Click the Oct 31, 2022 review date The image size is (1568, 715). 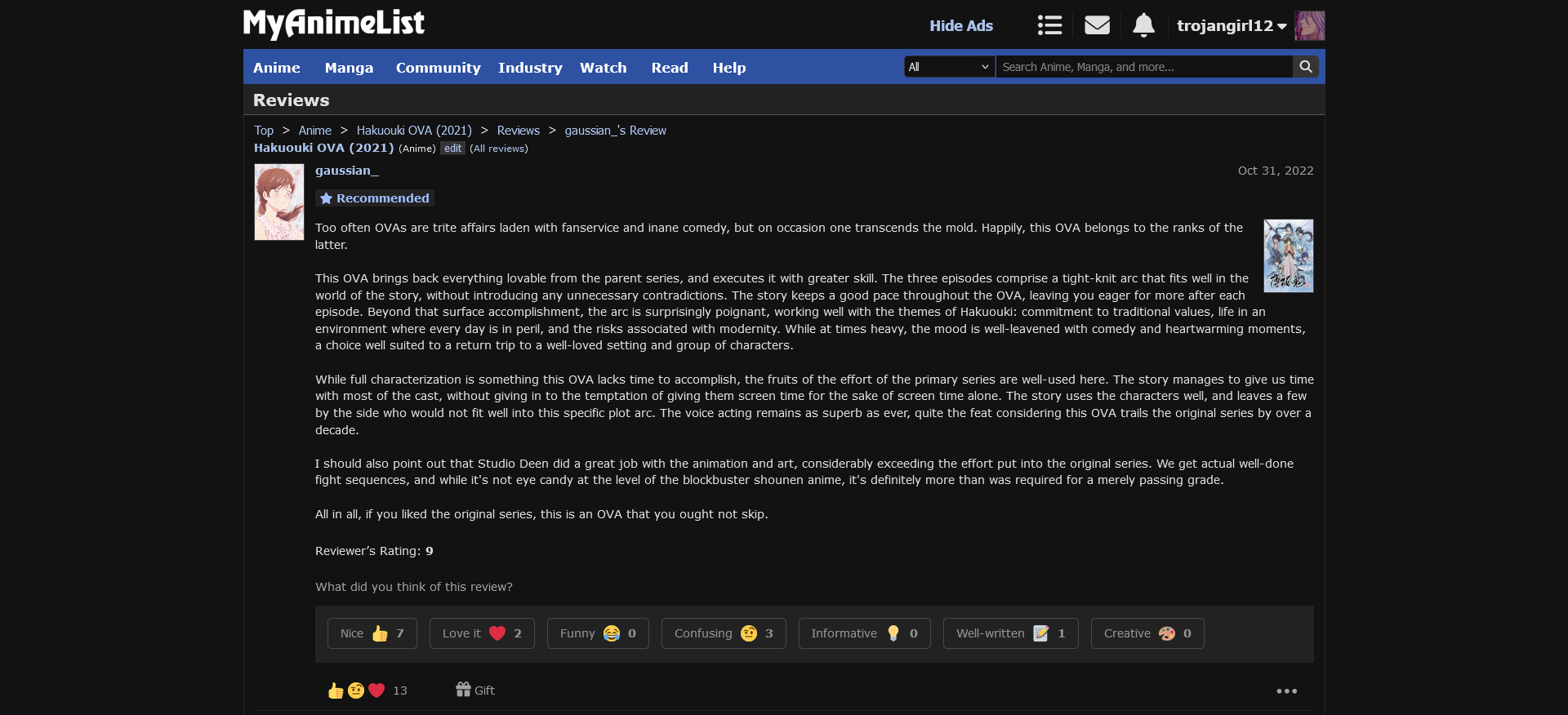tap(1276, 171)
